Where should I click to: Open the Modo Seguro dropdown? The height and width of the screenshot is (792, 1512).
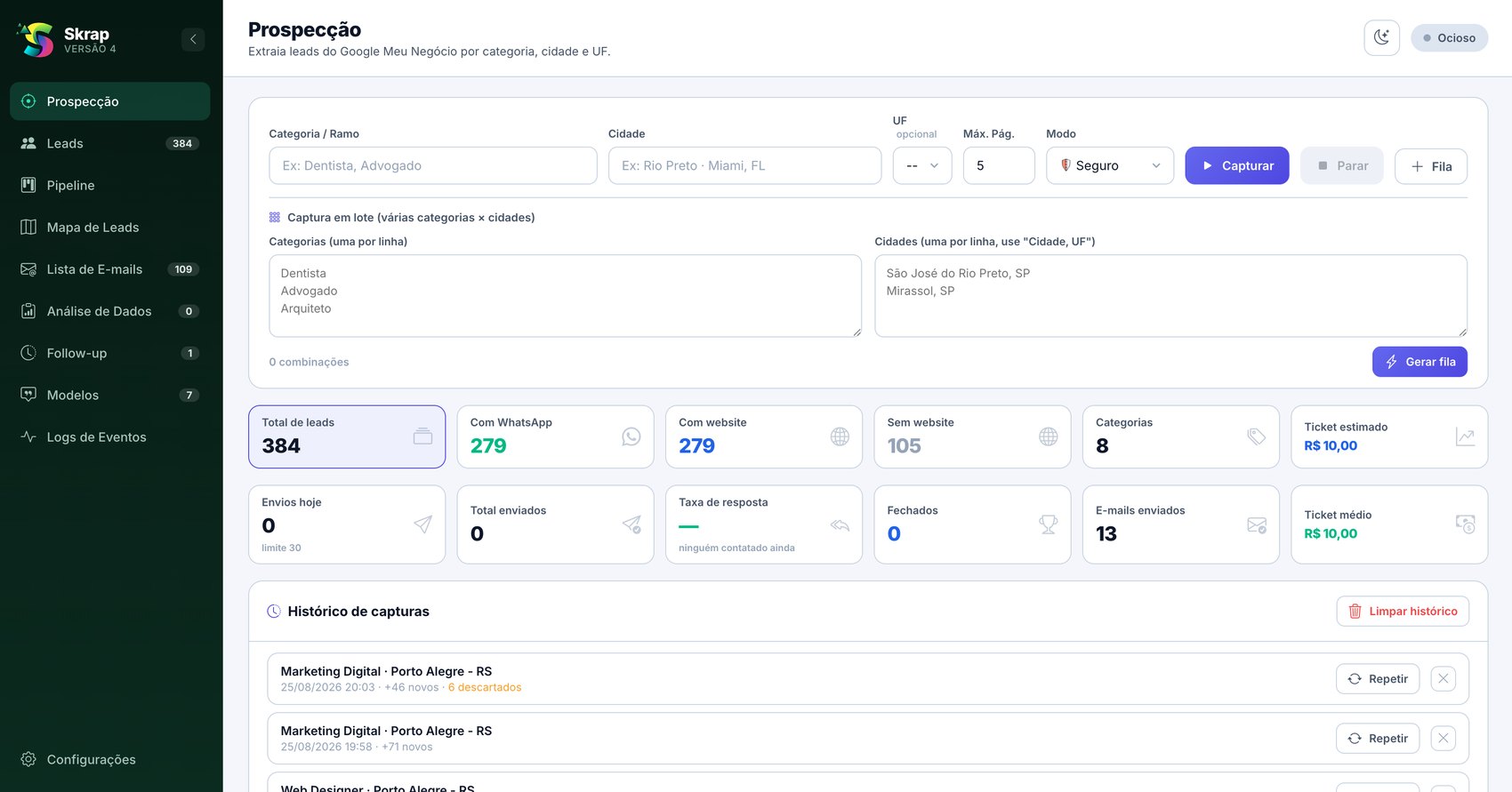coord(1110,165)
